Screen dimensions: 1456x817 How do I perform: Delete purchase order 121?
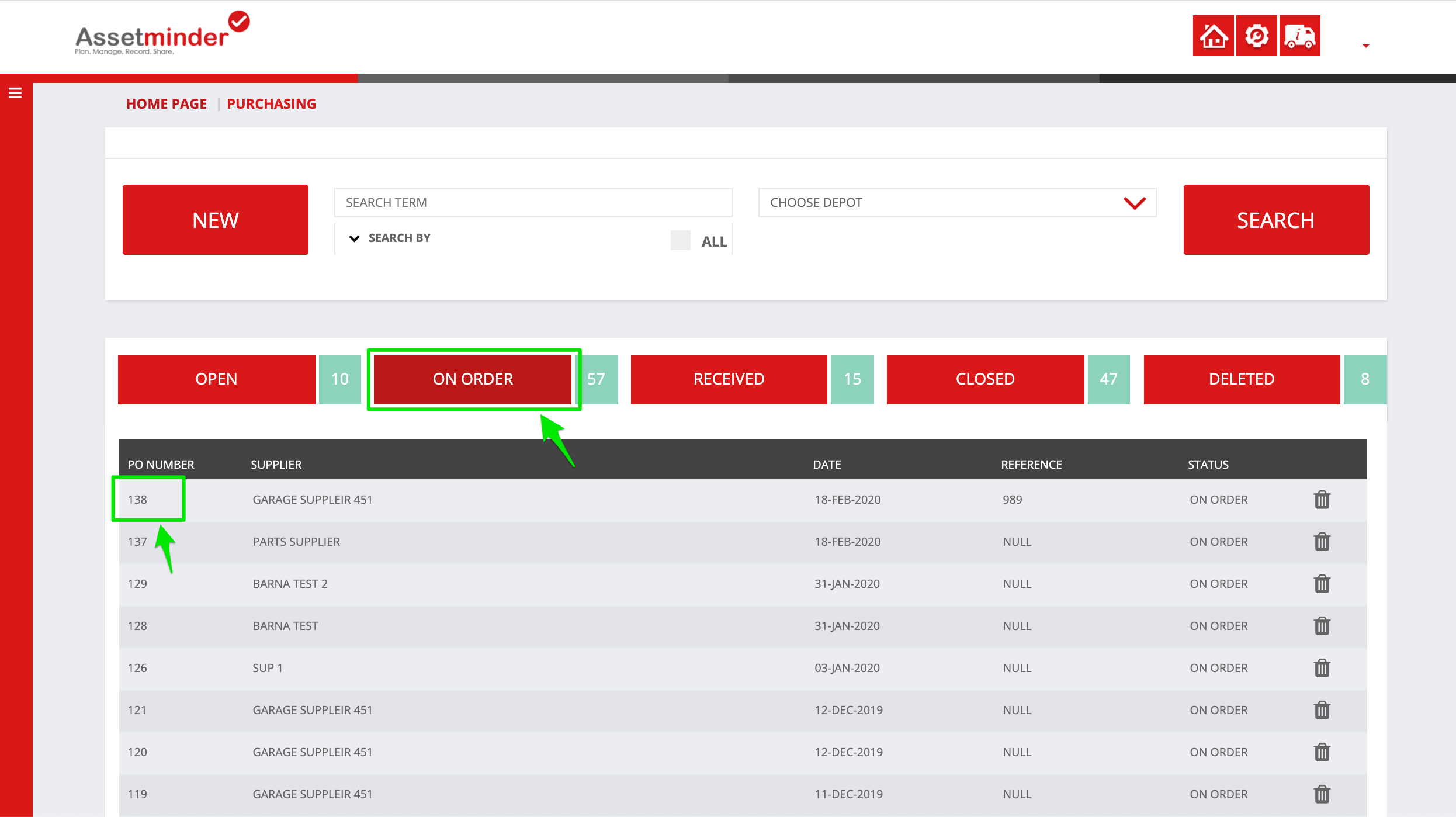pos(1322,710)
